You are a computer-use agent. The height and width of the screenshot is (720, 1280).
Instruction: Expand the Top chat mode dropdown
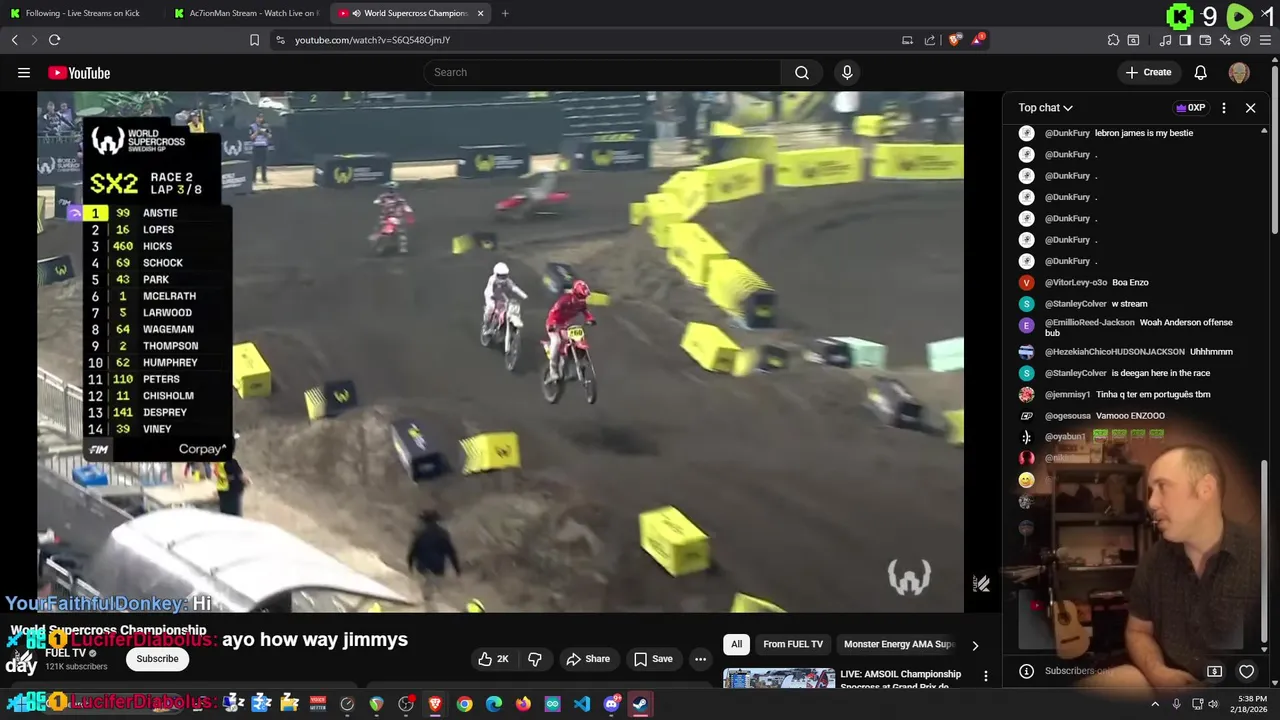tap(1045, 108)
